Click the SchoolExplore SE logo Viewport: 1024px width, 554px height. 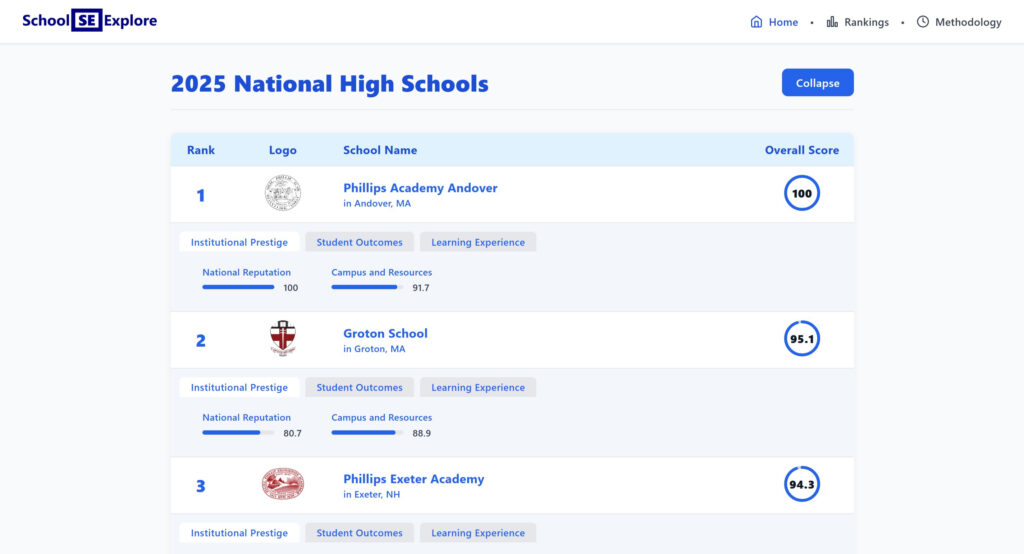click(x=87, y=21)
